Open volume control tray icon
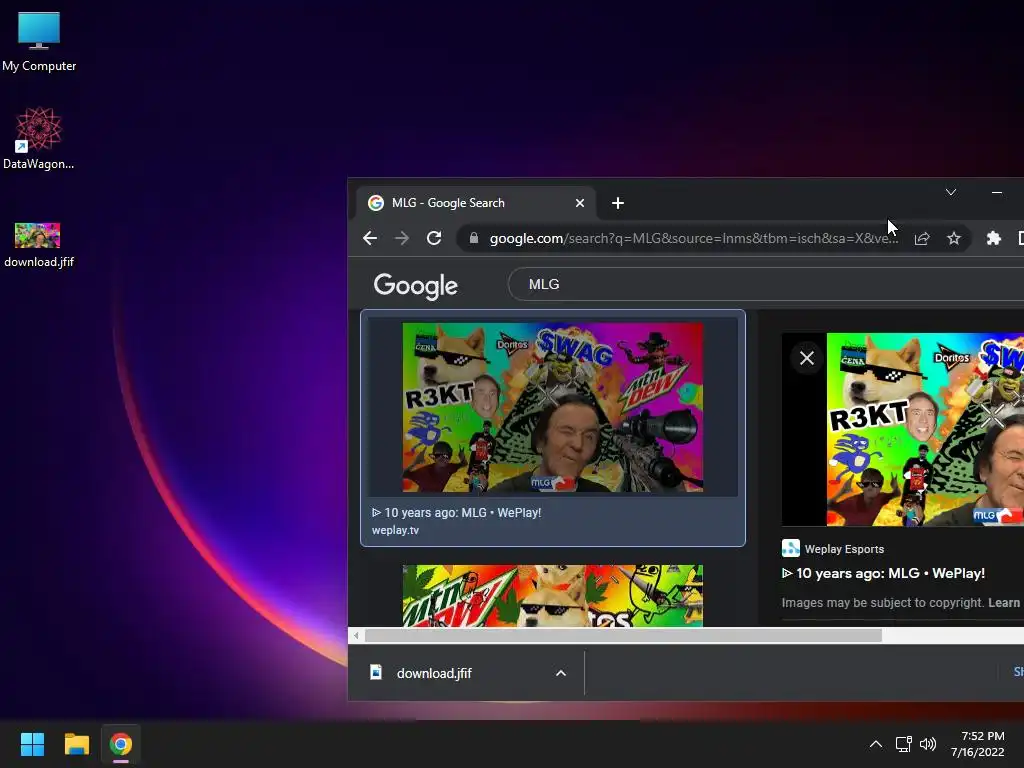 click(927, 744)
